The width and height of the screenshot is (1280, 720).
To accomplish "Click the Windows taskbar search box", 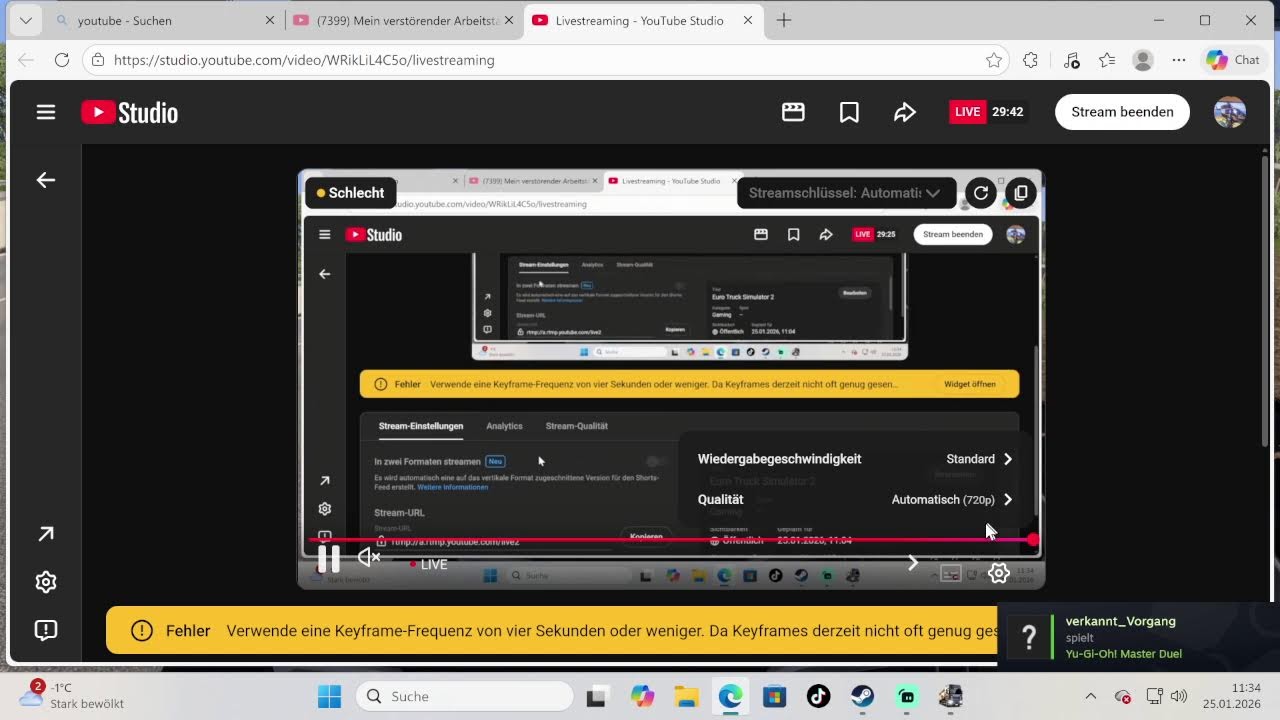I will [x=465, y=696].
